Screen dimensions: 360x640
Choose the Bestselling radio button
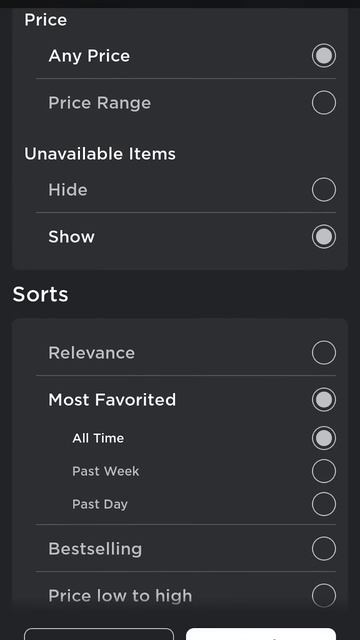pos(324,549)
